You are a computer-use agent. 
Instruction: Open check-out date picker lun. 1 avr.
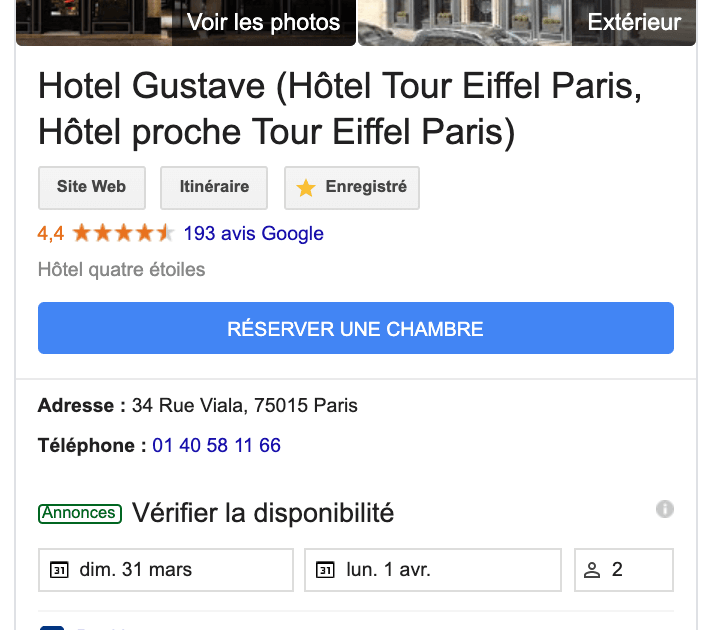tap(433, 570)
